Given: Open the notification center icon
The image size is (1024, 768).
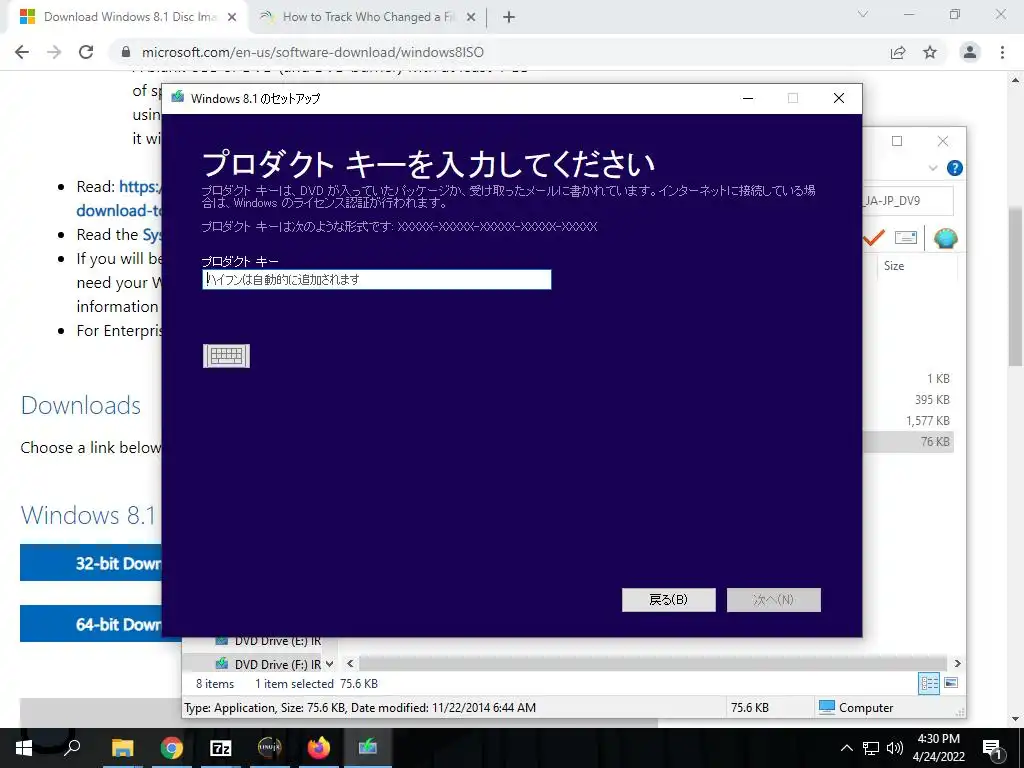Looking at the screenshot, I should tap(993, 749).
